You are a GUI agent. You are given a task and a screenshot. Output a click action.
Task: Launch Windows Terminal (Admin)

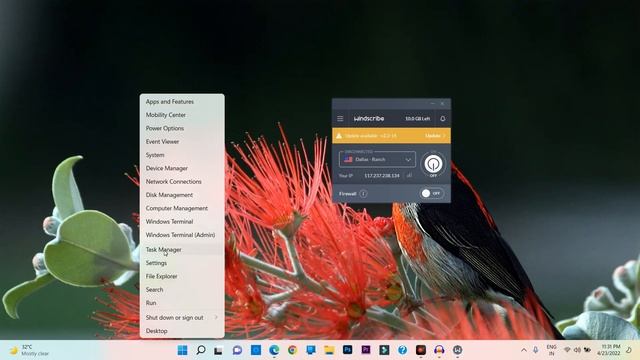182,235
